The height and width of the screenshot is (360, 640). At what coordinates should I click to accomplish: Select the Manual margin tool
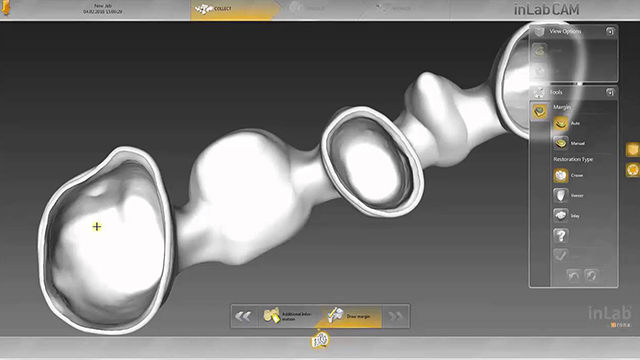point(561,143)
